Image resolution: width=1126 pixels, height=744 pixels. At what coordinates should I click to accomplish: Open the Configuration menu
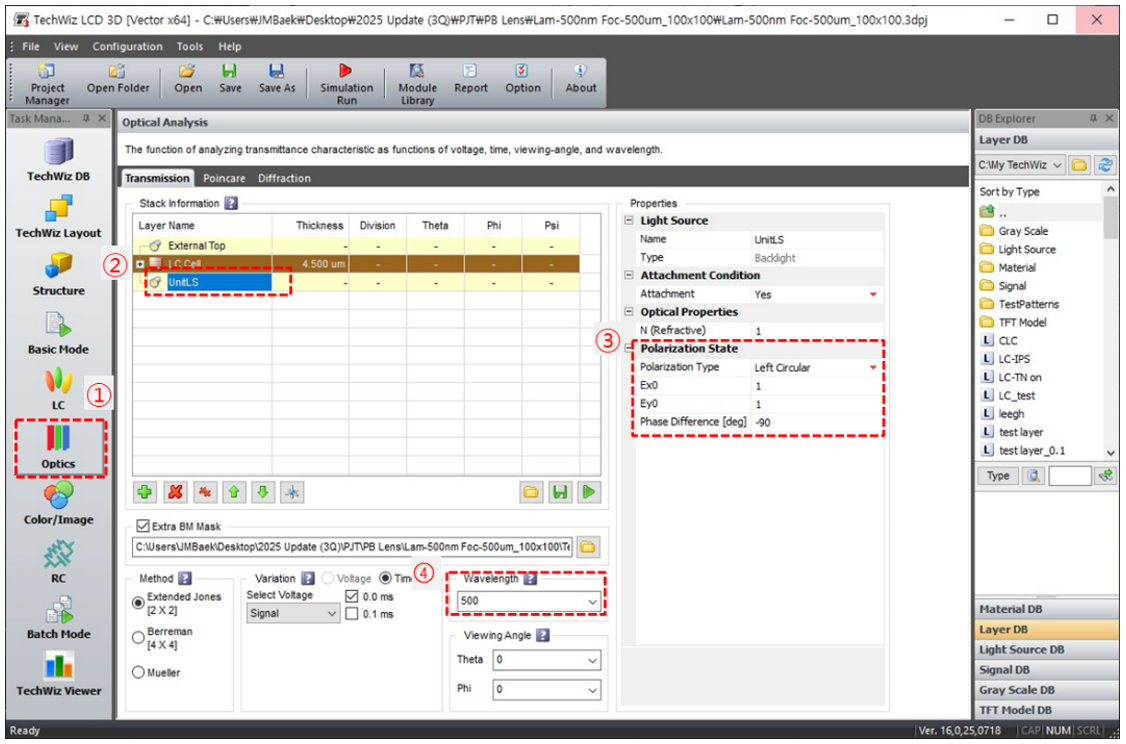click(127, 46)
